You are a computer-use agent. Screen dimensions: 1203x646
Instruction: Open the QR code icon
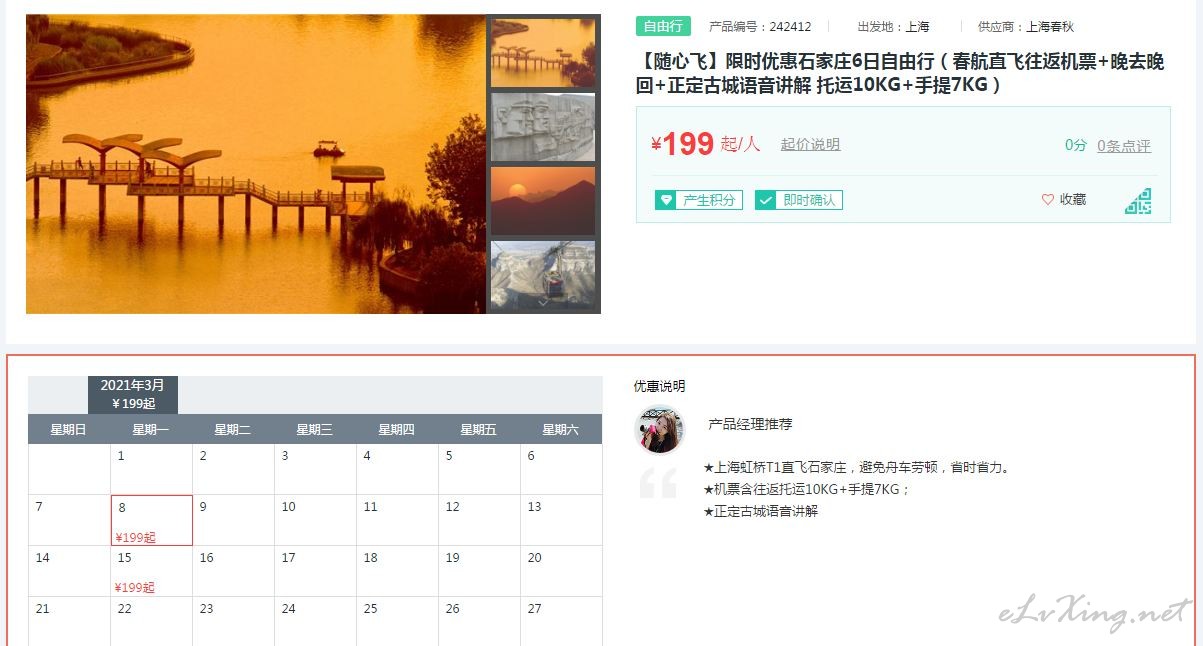(1138, 201)
